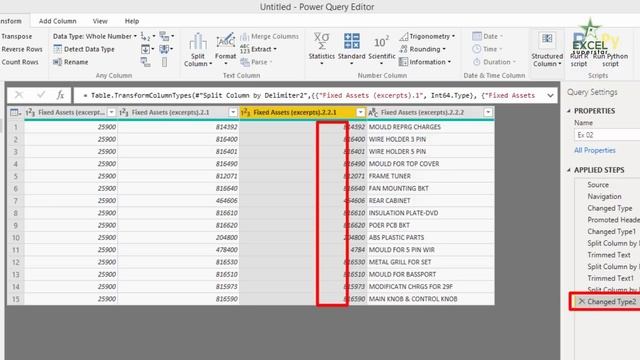Open the Standard operations menu
This screenshot has width=640, height=360.
click(351, 49)
